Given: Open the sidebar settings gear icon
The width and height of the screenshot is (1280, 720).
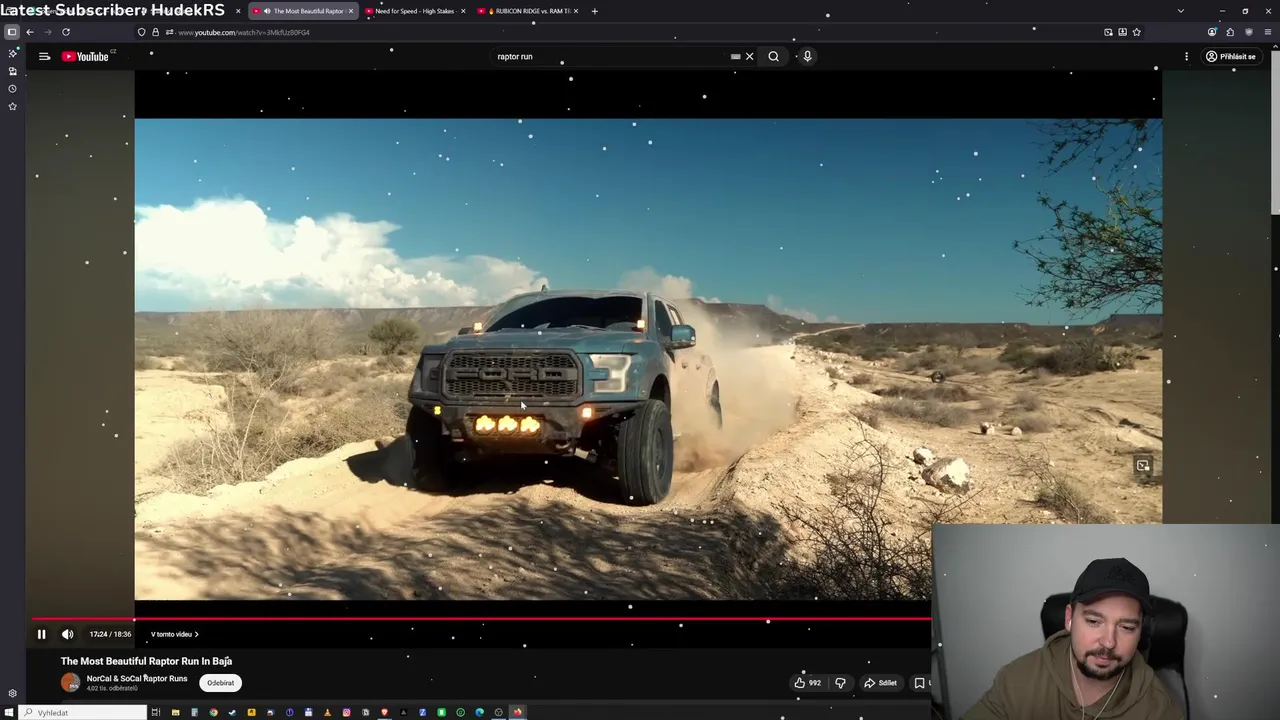Looking at the screenshot, I should click(12, 693).
